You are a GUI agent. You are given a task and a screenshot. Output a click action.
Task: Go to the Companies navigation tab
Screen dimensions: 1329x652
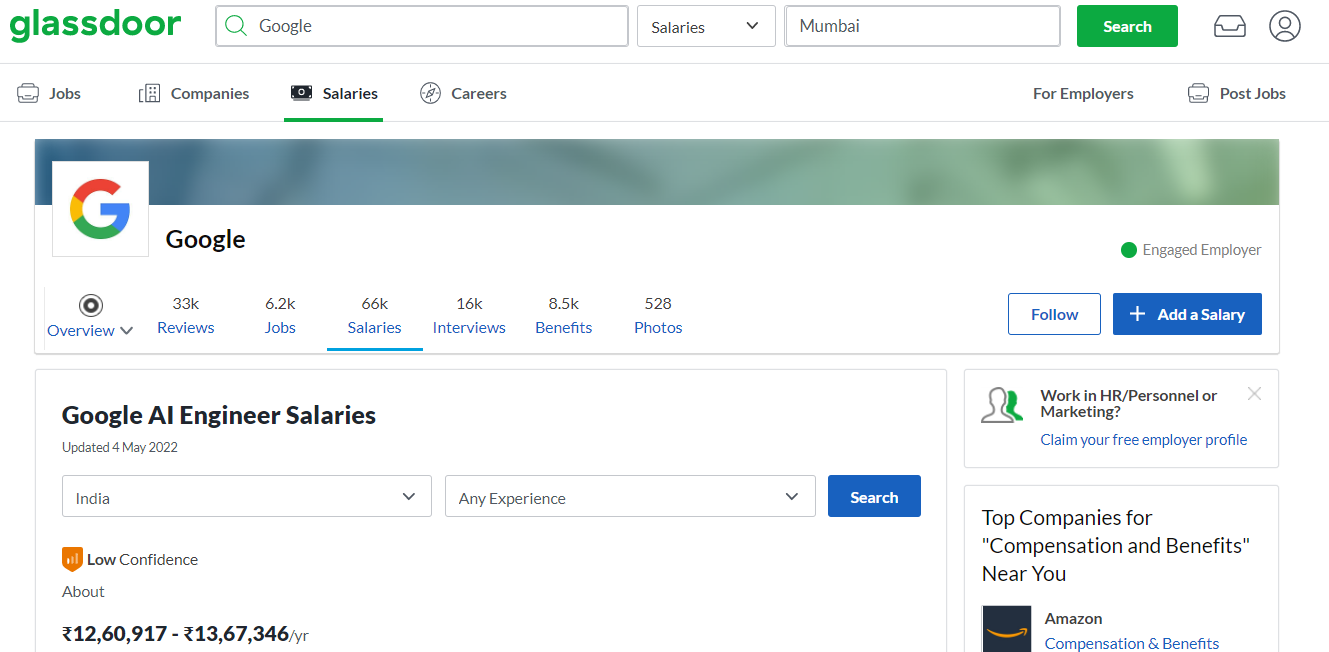point(194,93)
